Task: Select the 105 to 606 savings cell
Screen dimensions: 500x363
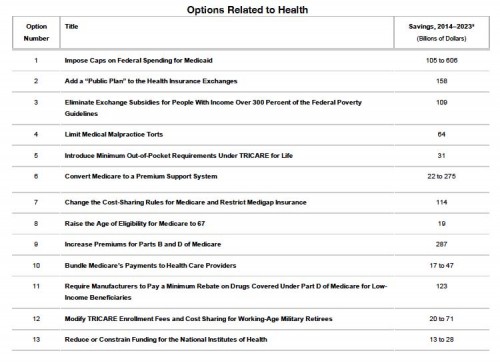Action: 441,60
